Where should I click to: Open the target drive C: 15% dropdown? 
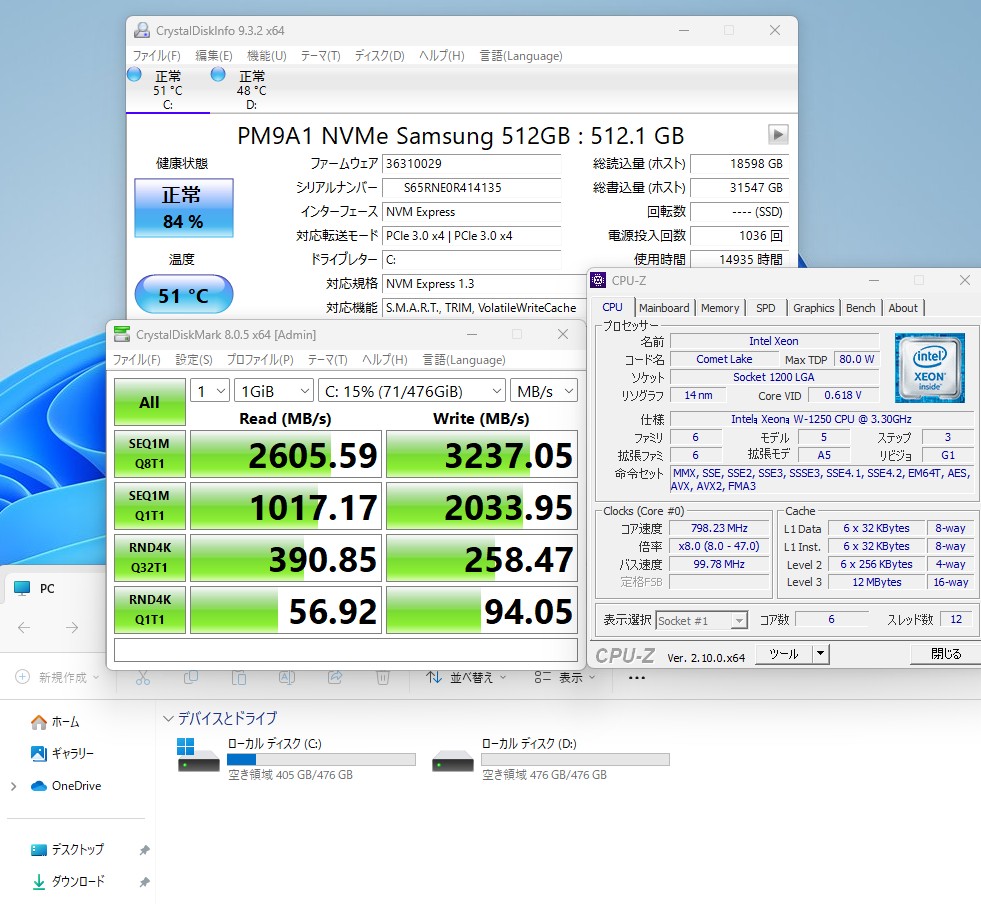[x=412, y=392]
